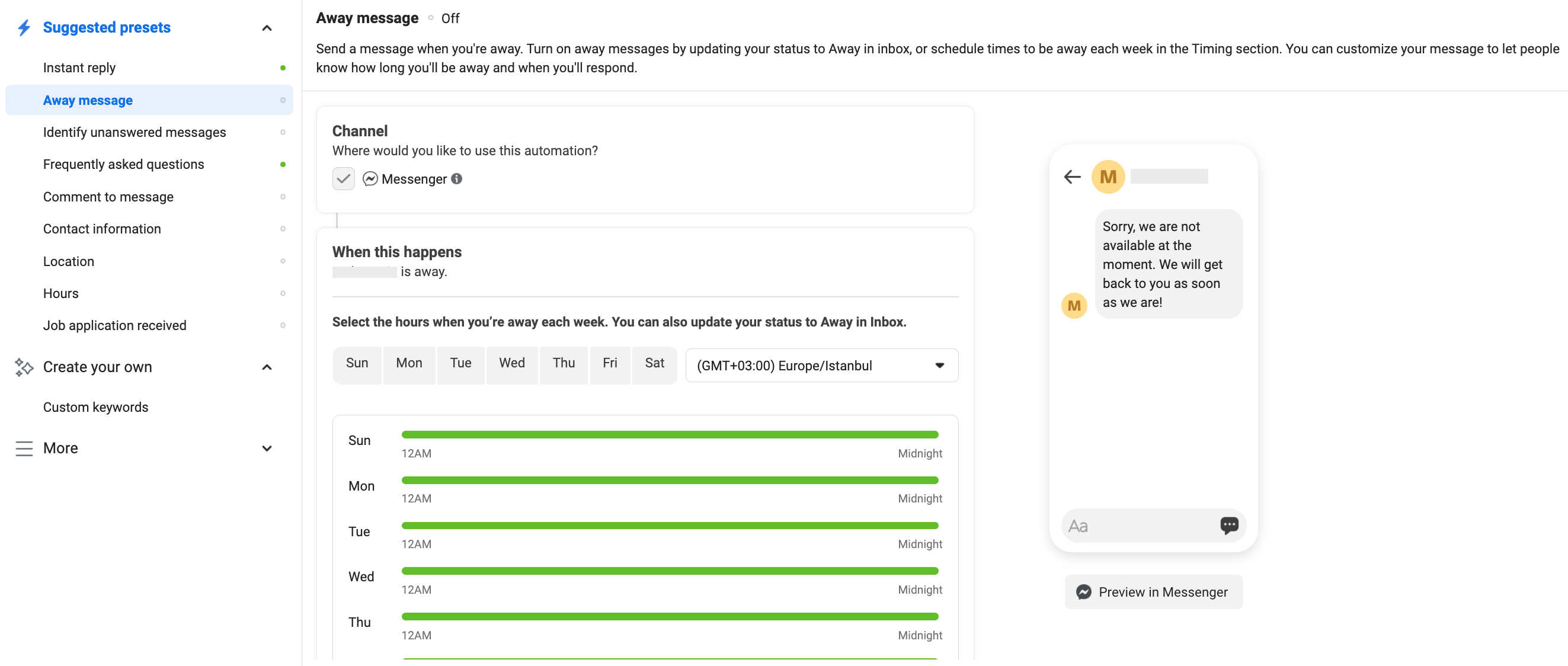
Task: Open the Location preset
Action: [x=149, y=261]
